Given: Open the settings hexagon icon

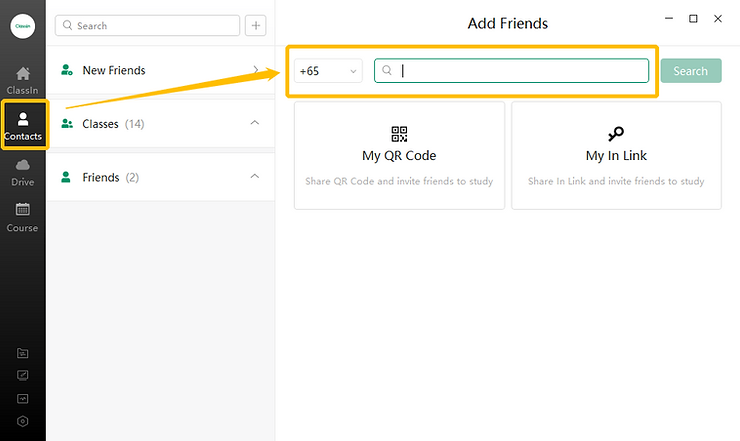Looking at the screenshot, I should (x=23, y=421).
